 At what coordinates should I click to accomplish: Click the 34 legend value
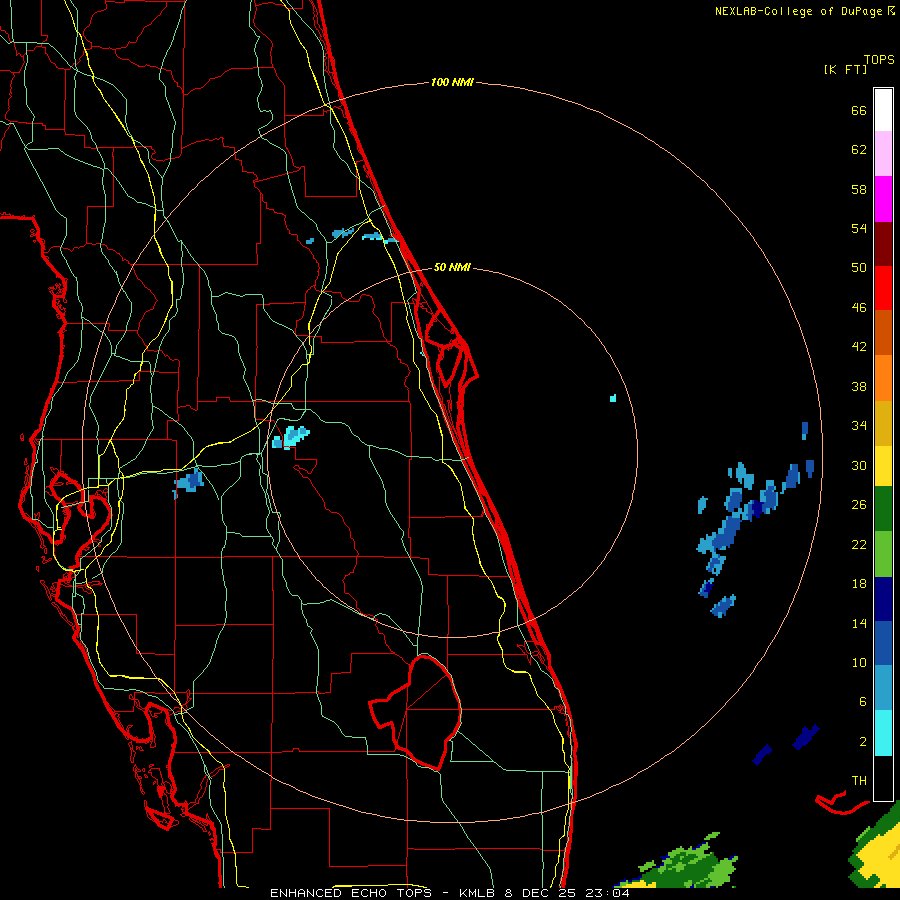pyautogui.click(x=859, y=425)
